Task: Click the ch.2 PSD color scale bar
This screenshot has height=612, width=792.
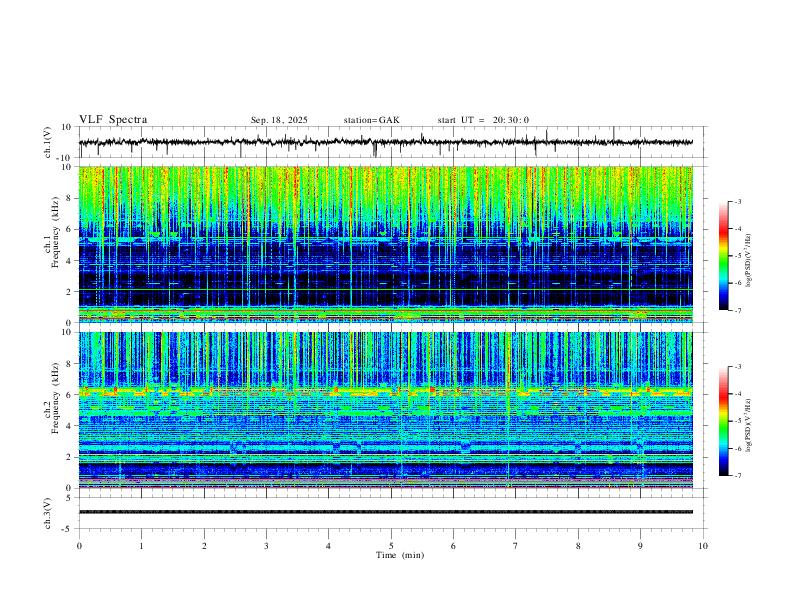Action: (724, 421)
